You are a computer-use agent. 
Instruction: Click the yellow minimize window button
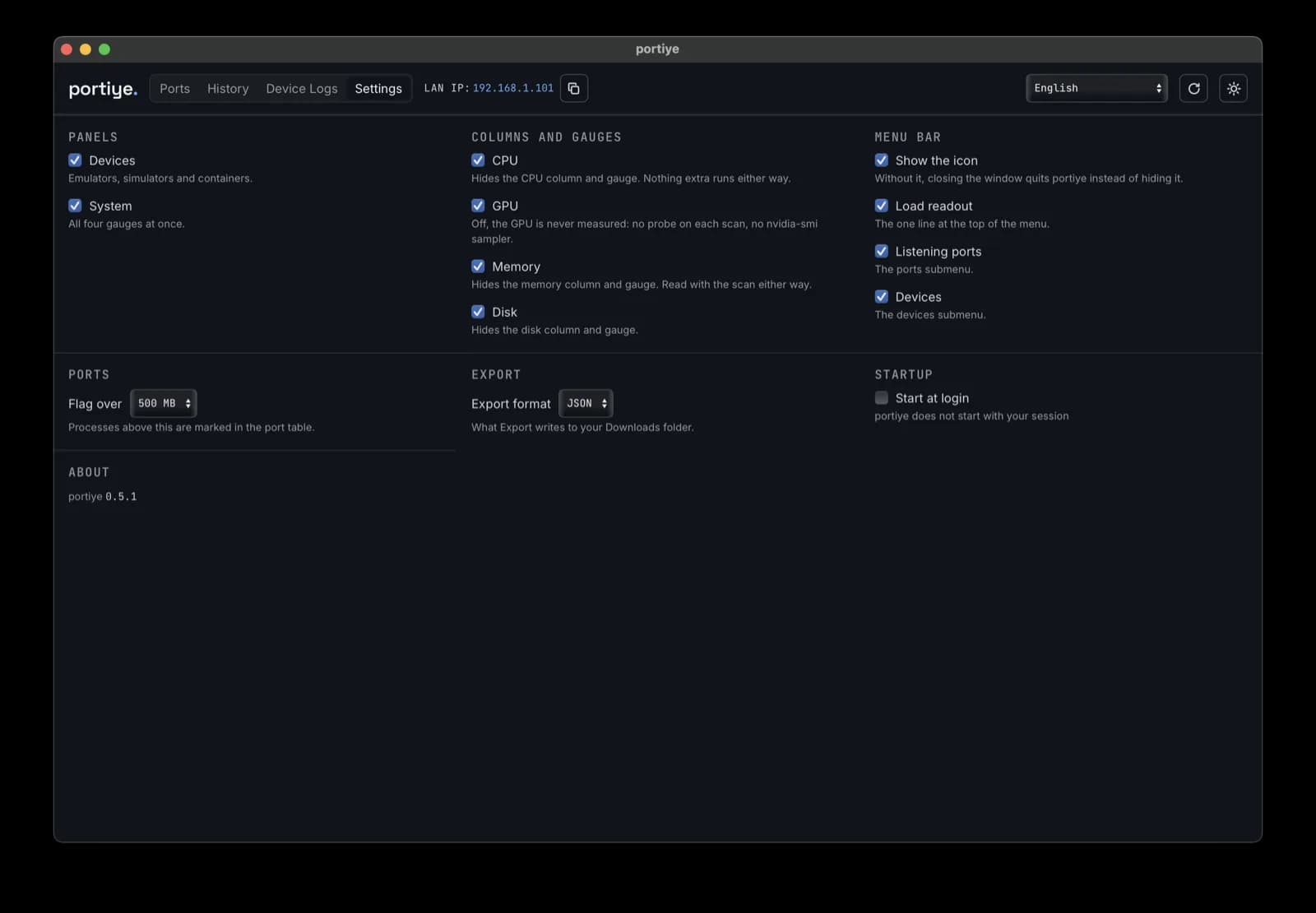pyautogui.click(x=86, y=49)
